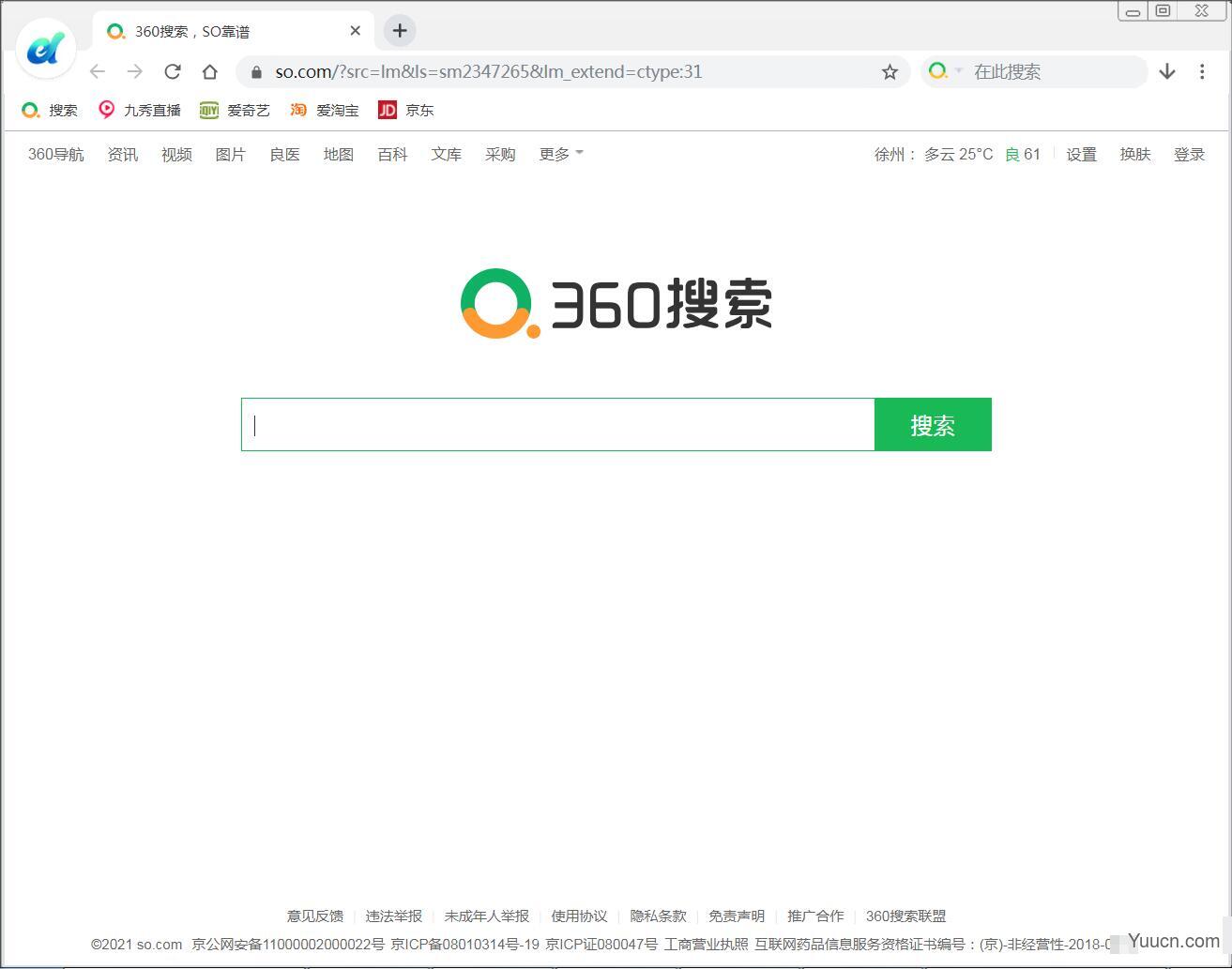This screenshot has width=1232, height=969.
Task: Expand the 更多 dropdown
Action: pyautogui.click(x=561, y=154)
